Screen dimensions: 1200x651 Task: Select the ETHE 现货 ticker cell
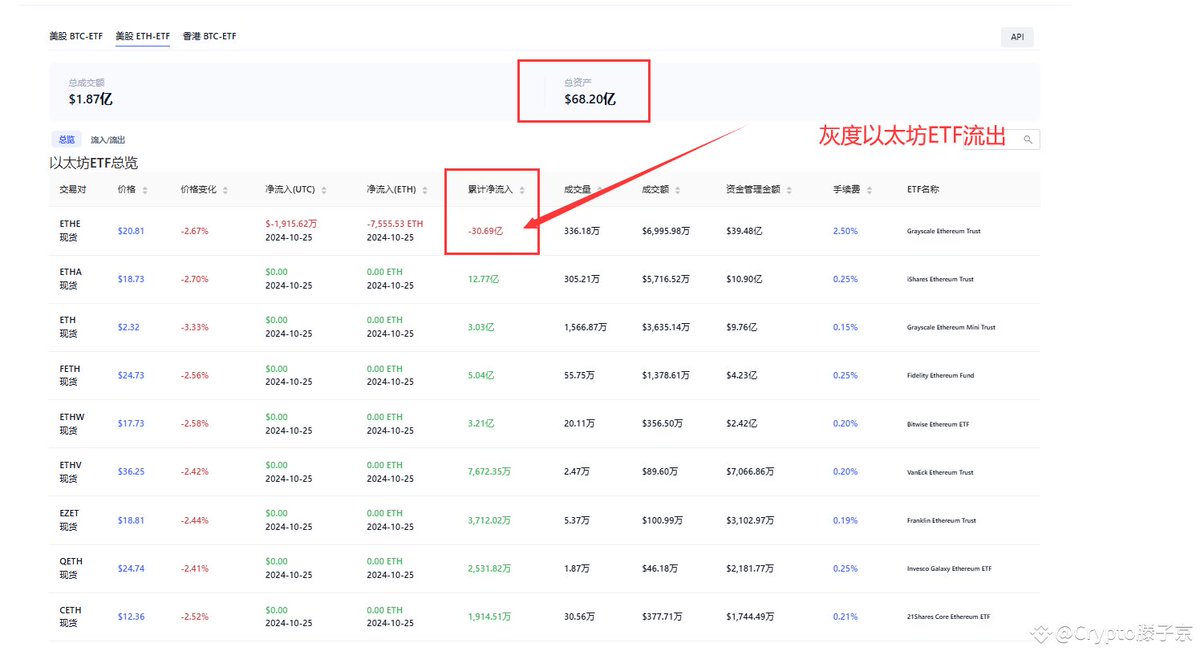pos(70,231)
